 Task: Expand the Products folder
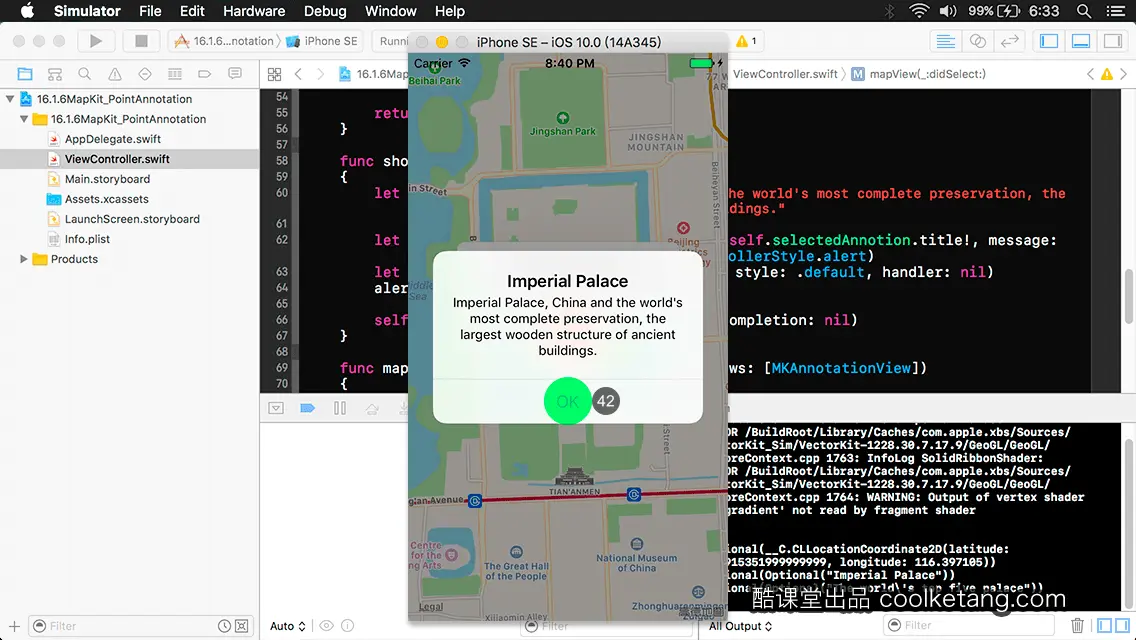tap(24, 259)
